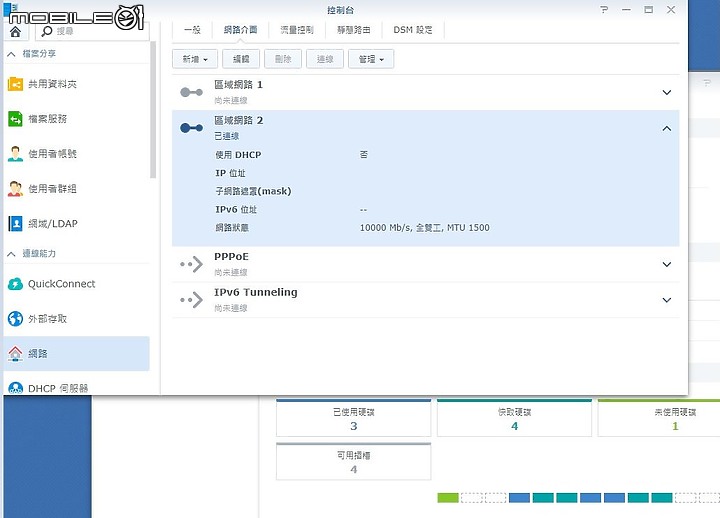
Task: Expand the 區域網路 1 details chevron
Action: 667,92
